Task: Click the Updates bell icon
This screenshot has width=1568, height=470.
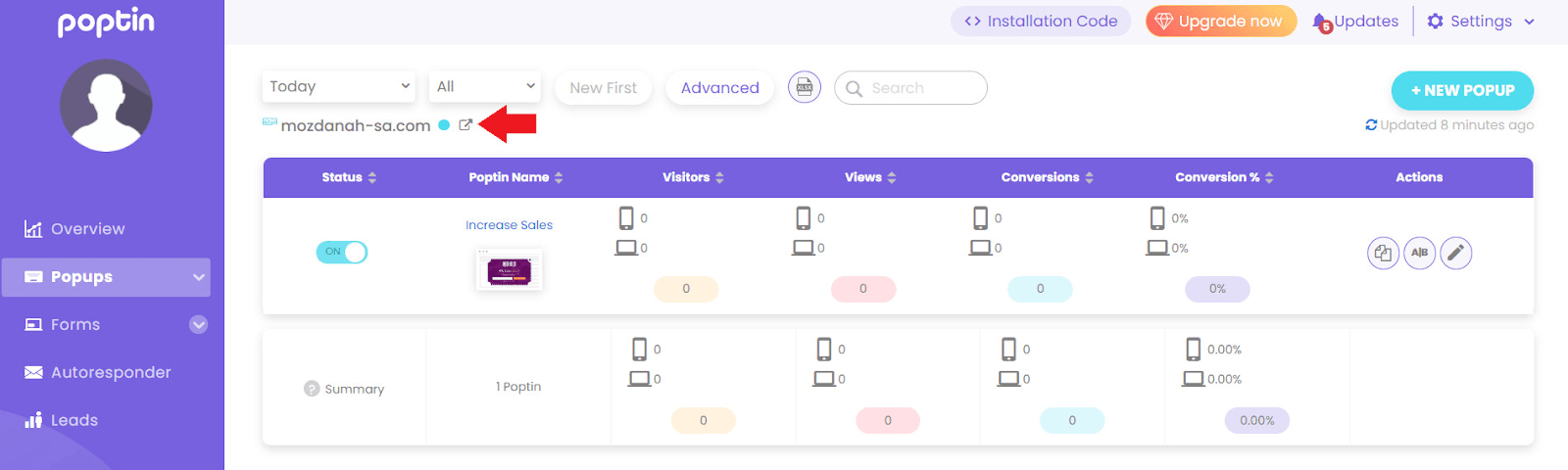Action: point(1321,22)
